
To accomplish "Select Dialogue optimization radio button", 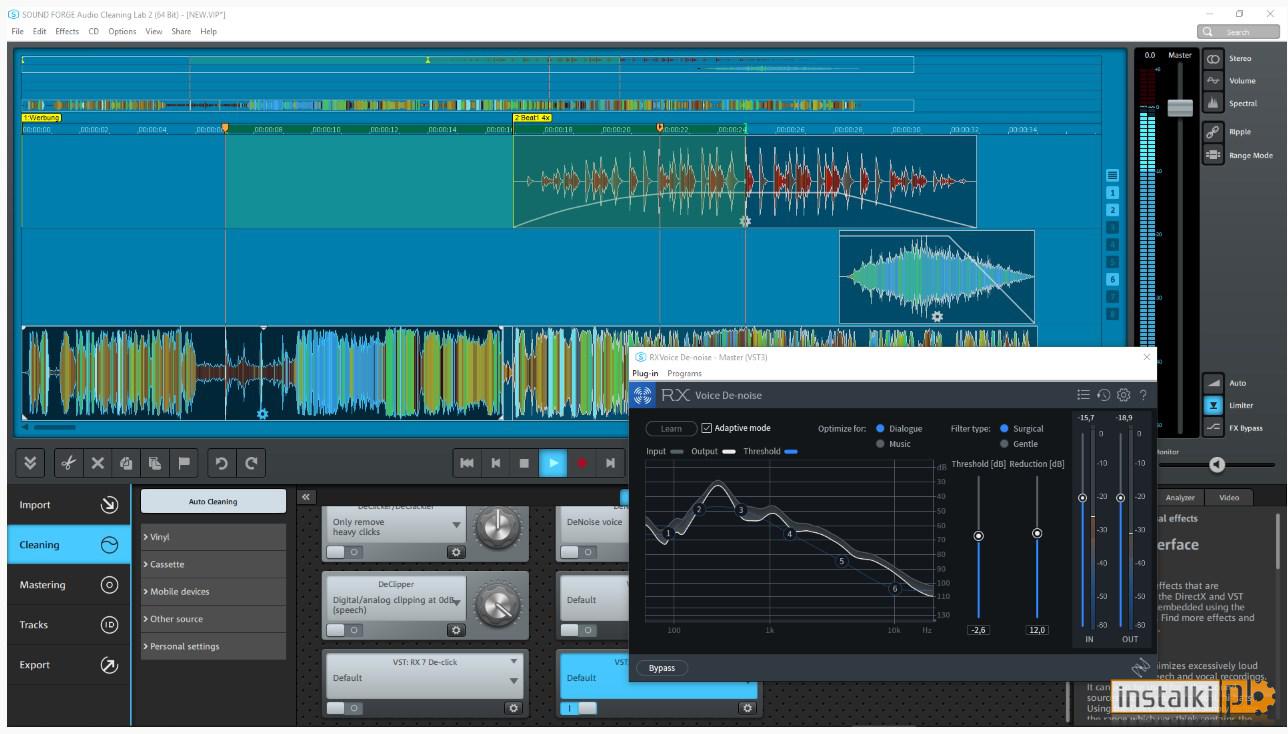I will pyautogui.click(x=880, y=428).
